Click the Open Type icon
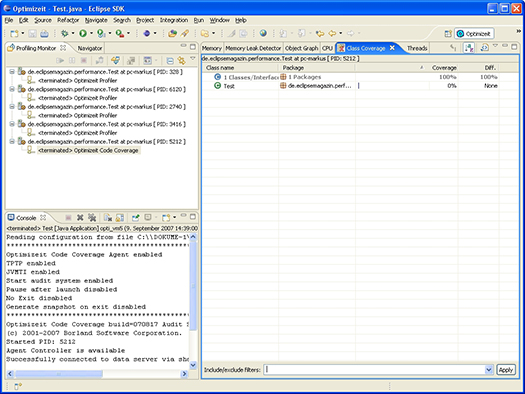Screen dimensions: 525x394 (x=172, y=33)
